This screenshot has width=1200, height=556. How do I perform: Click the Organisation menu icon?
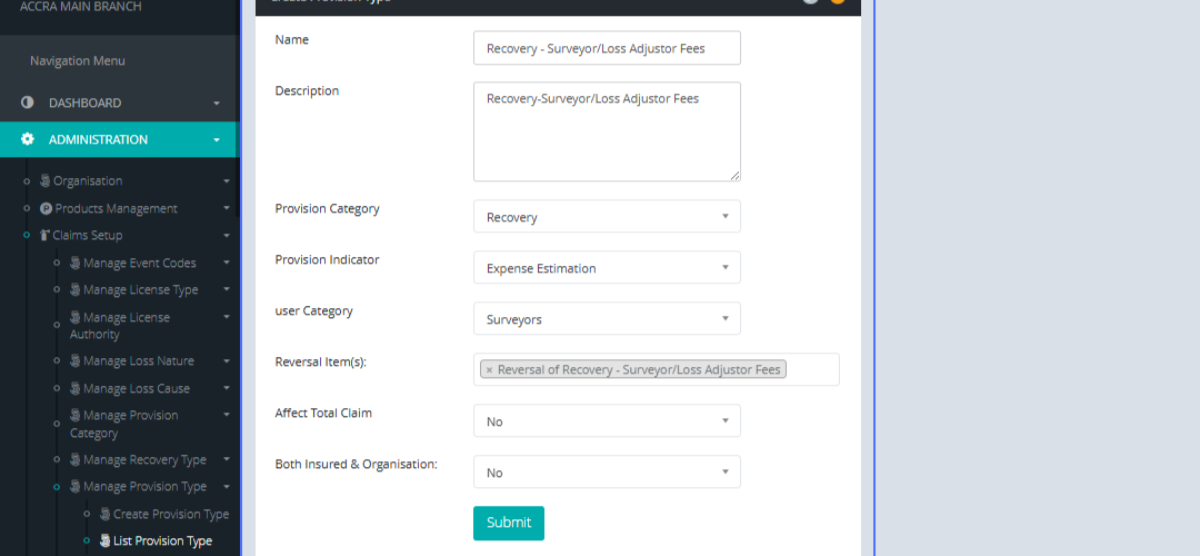[x=45, y=181]
